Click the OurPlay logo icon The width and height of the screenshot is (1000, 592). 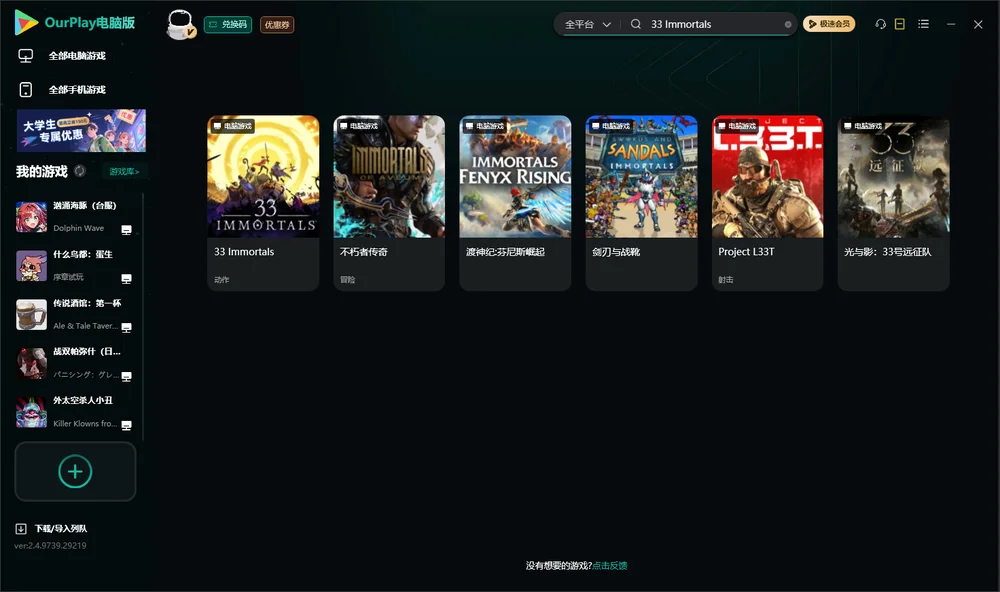tap(26, 23)
